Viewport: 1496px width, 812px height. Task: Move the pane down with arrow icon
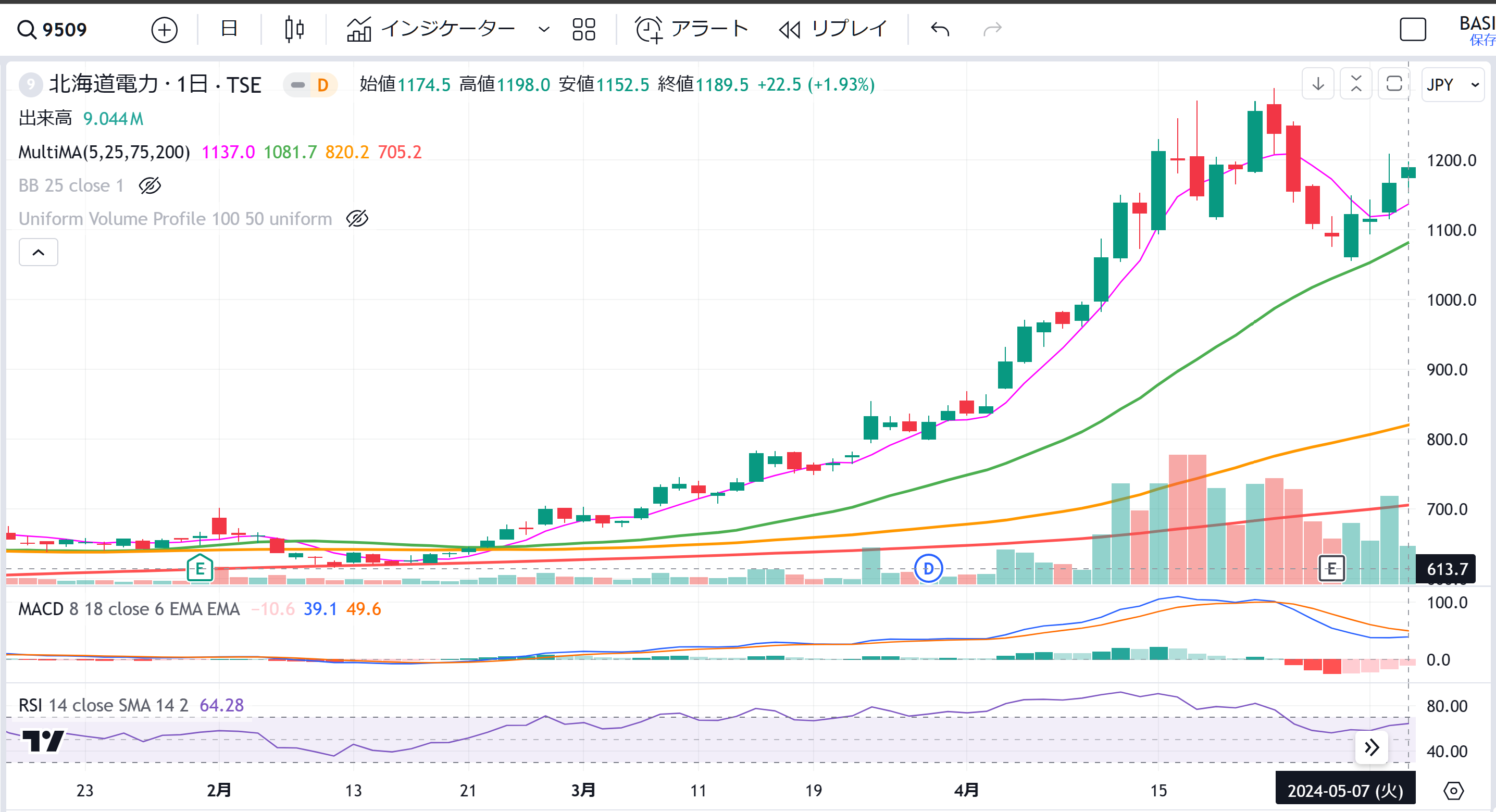1318,84
